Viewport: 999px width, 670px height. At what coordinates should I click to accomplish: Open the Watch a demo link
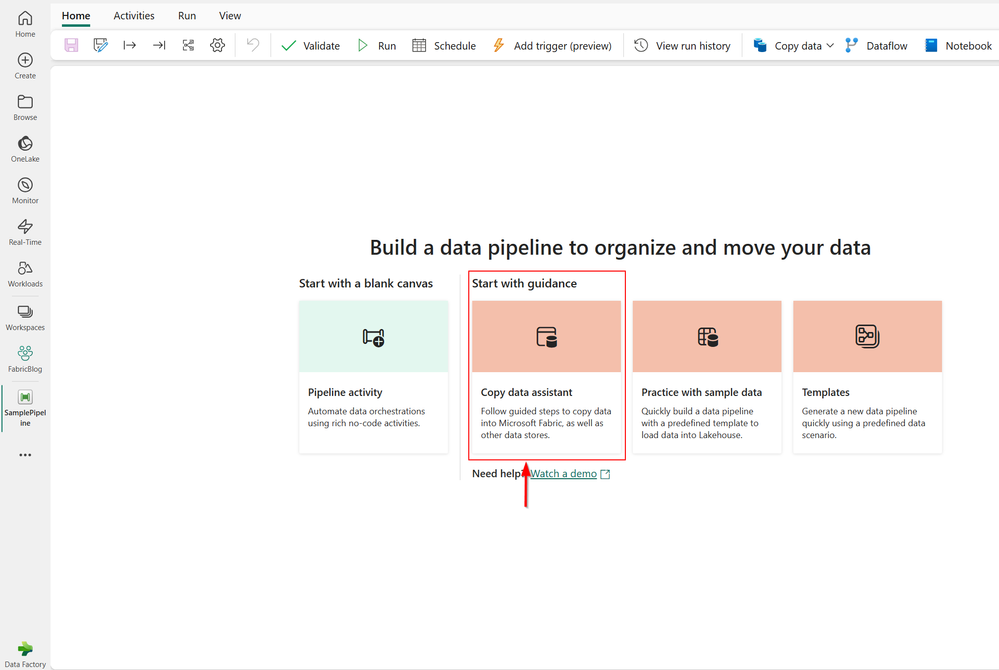564,473
